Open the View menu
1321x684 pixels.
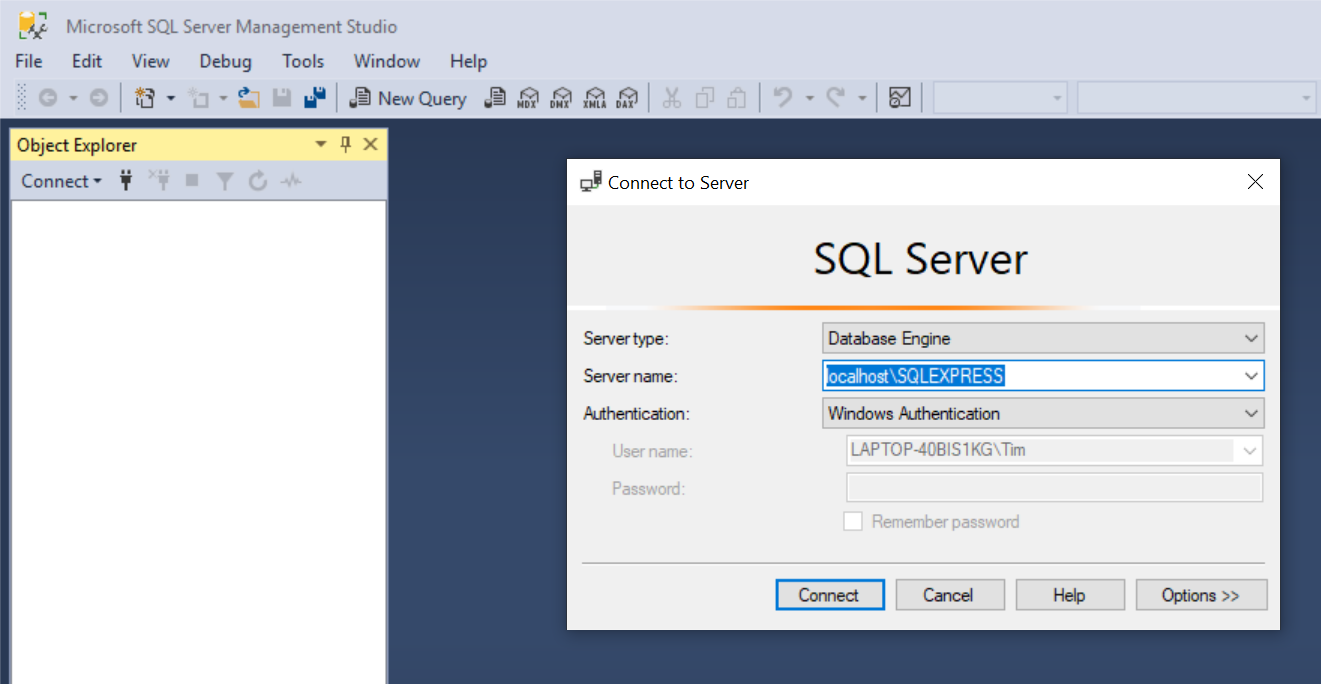(x=151, y=61)
